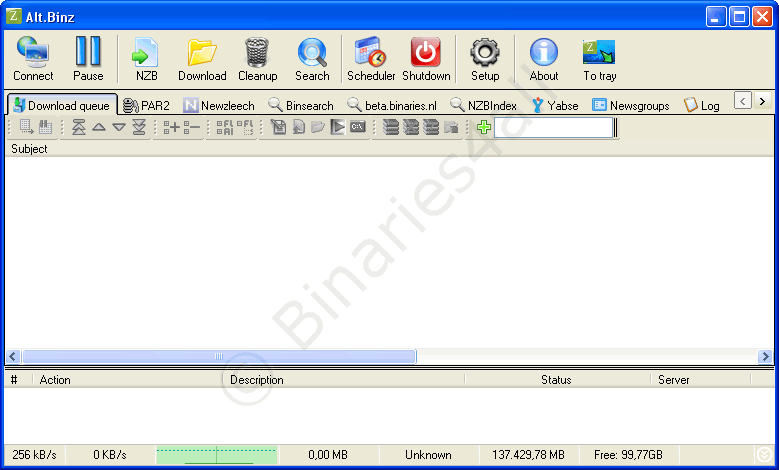Switch to the Binsearch tab

[x=301, y=105]
